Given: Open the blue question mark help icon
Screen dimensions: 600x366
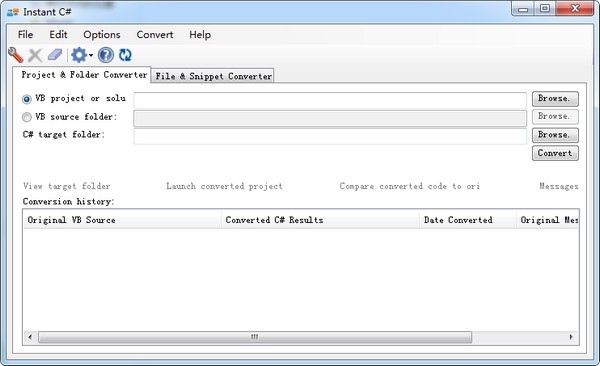Looking at the screenshot, I should [x=106, y=55].
